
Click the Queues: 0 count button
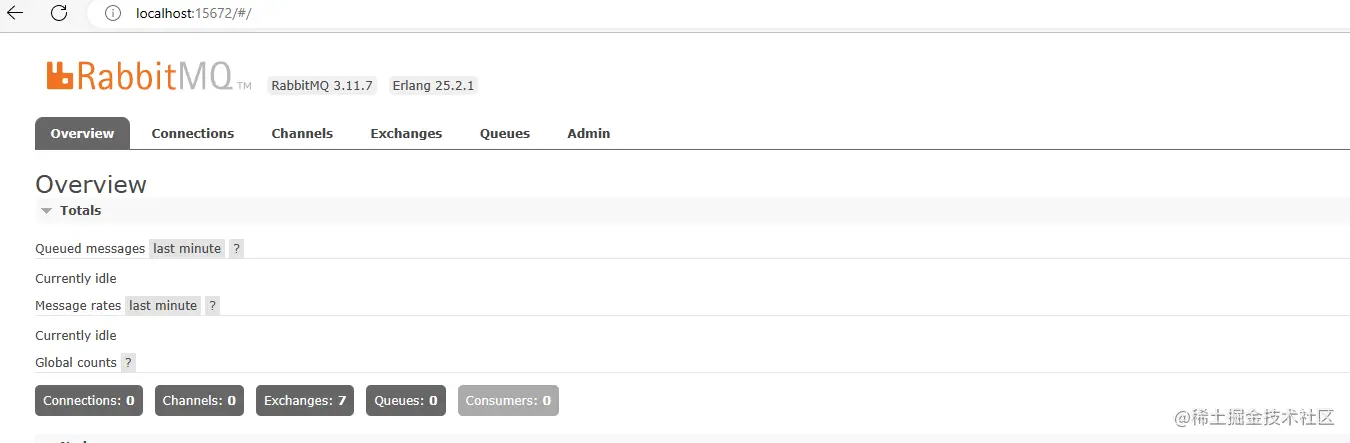click(405, 401)
